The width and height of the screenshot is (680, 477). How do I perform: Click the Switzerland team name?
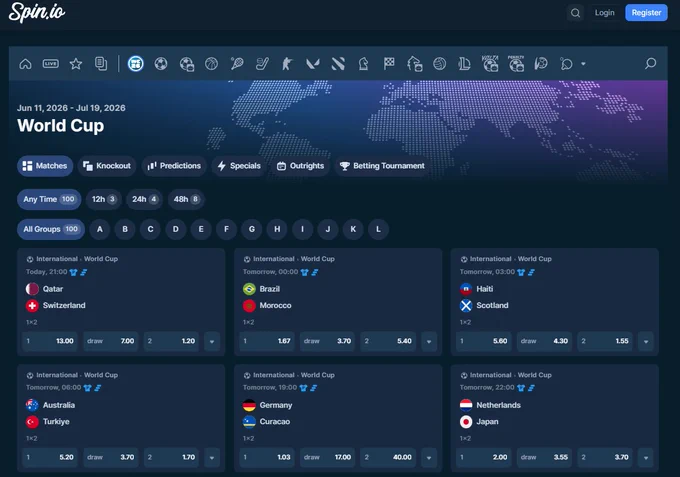[x=64, y=305]
